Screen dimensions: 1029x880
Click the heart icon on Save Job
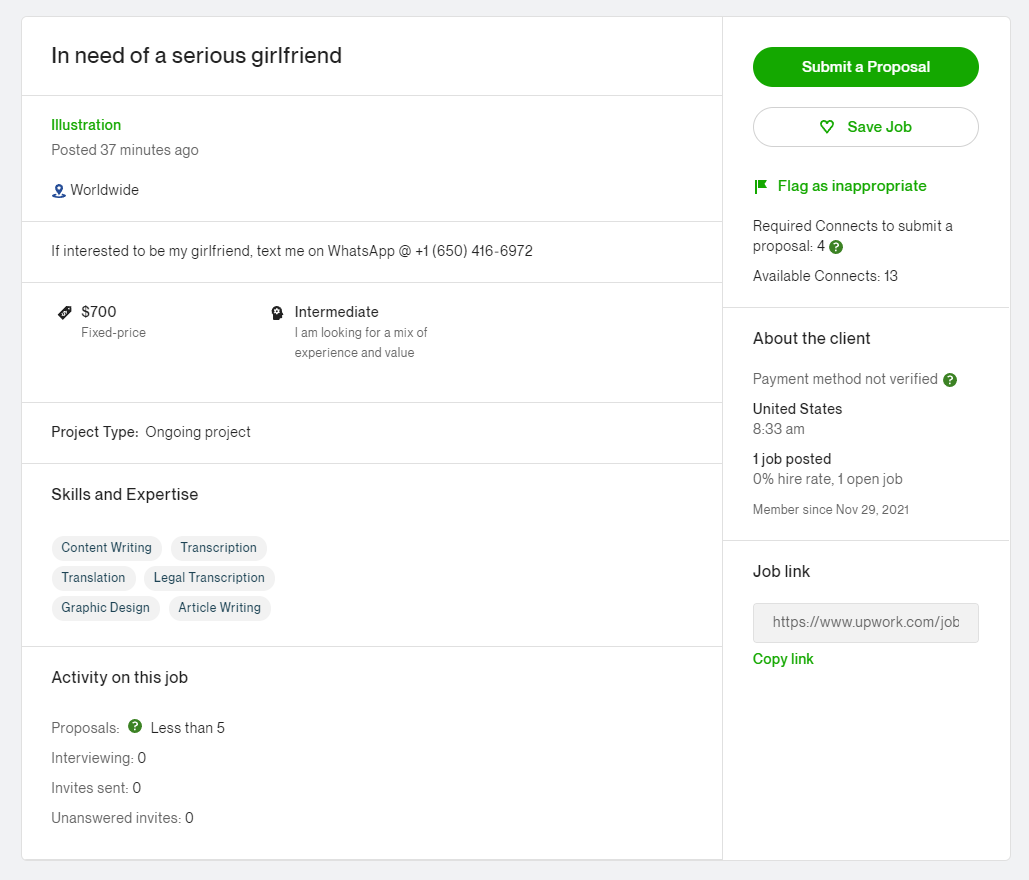827,127
